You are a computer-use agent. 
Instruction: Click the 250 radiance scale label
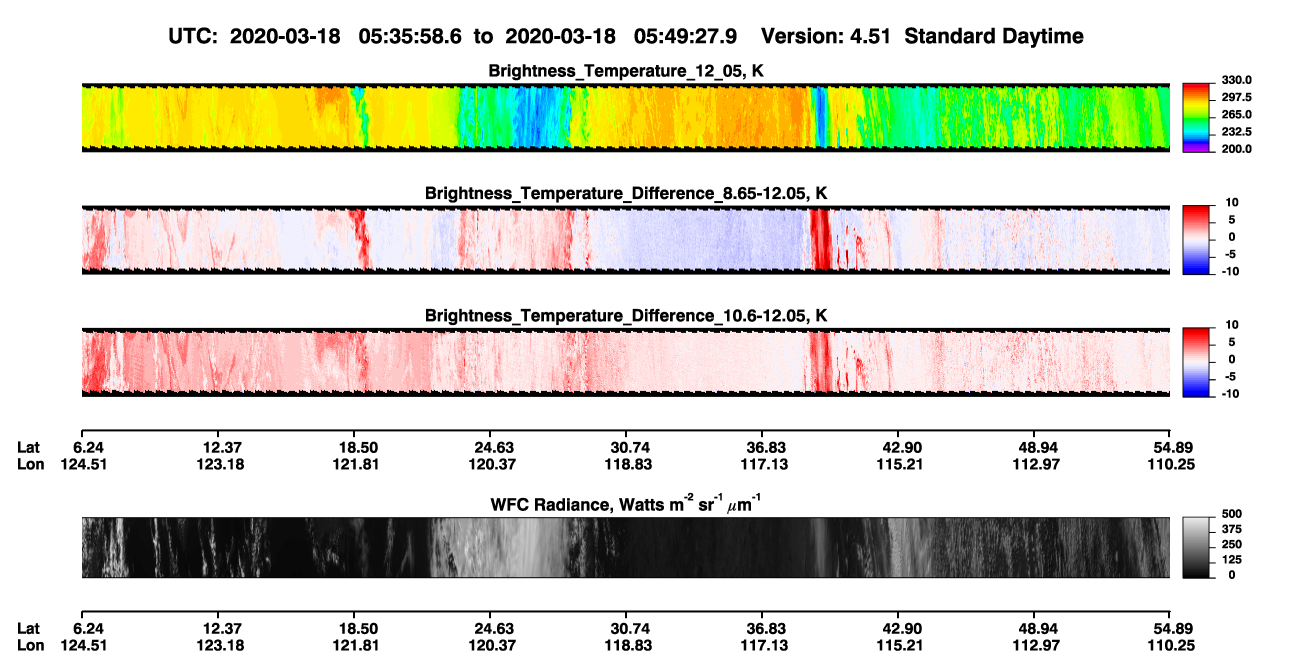1230,544
